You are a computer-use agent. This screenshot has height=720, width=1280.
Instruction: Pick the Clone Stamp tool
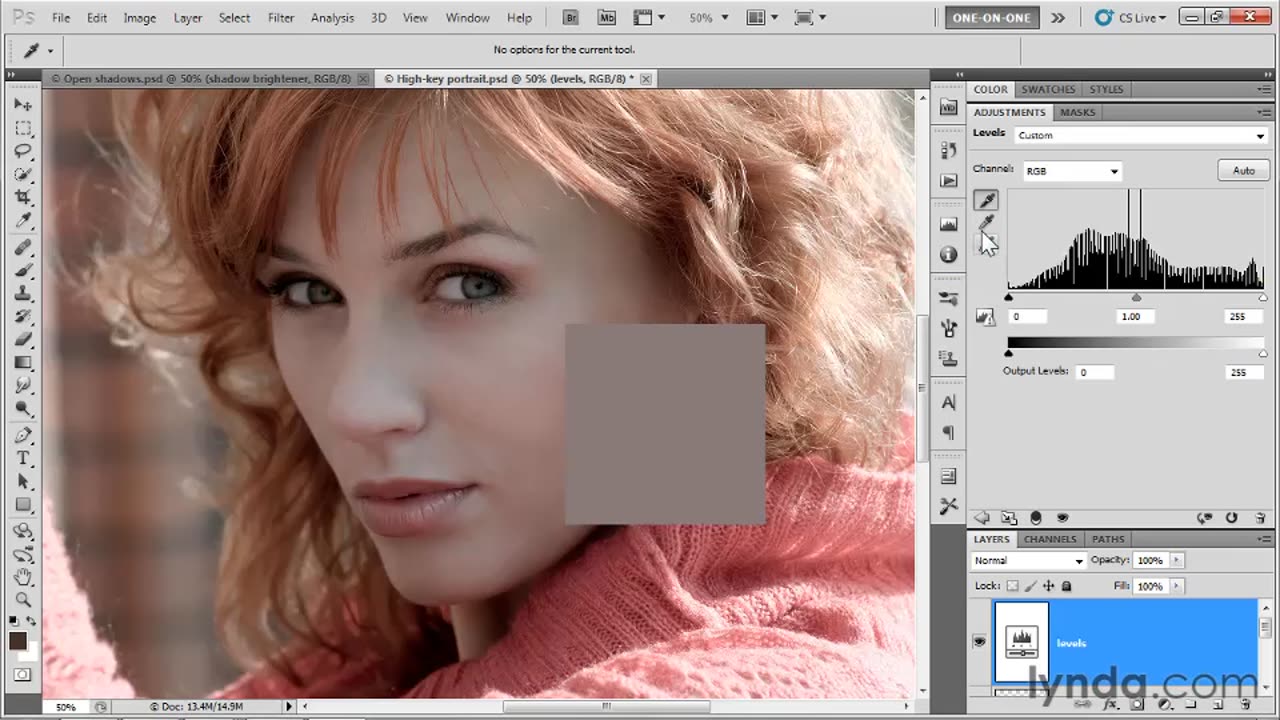[x=23, y=293]
